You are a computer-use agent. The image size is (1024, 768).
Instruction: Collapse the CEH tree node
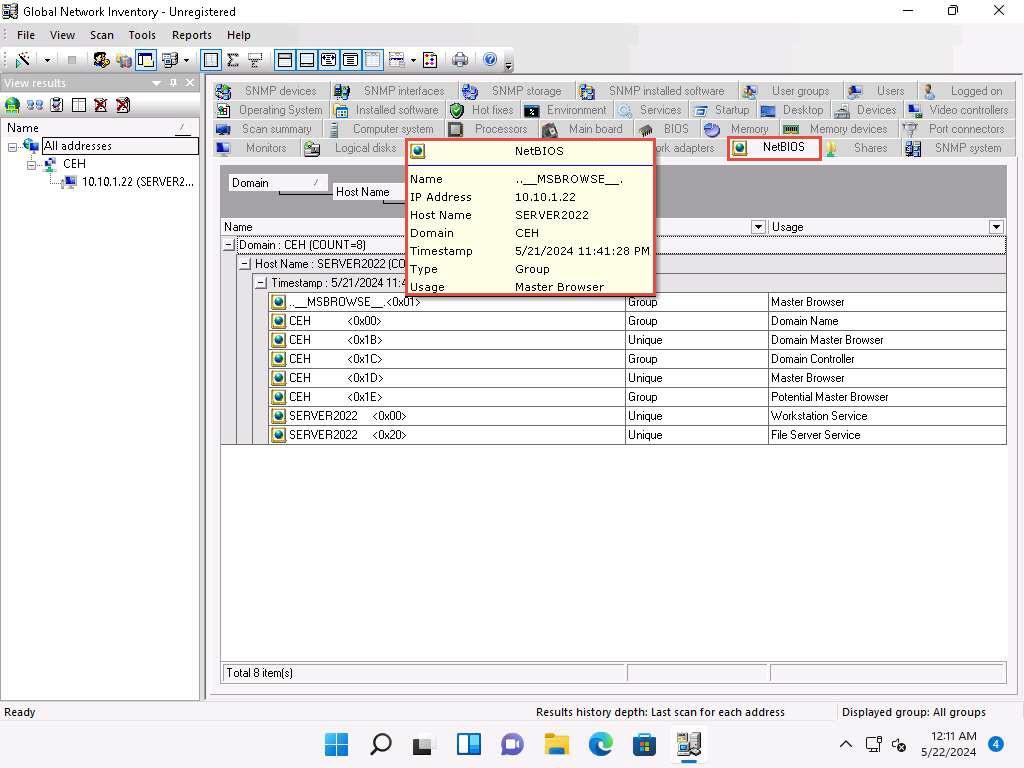click(x=31, y=164)
